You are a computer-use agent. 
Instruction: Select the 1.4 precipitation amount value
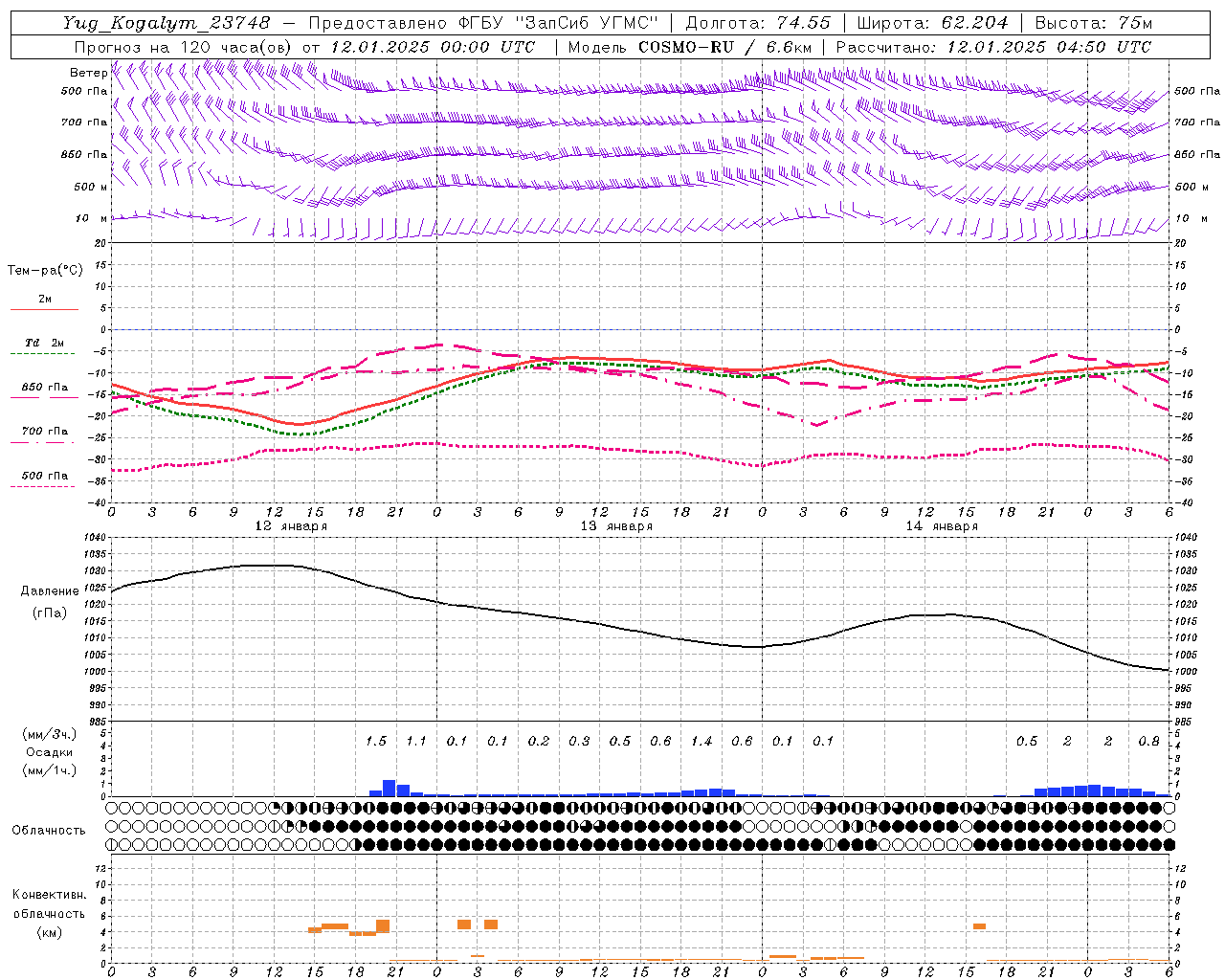point(702,741)
